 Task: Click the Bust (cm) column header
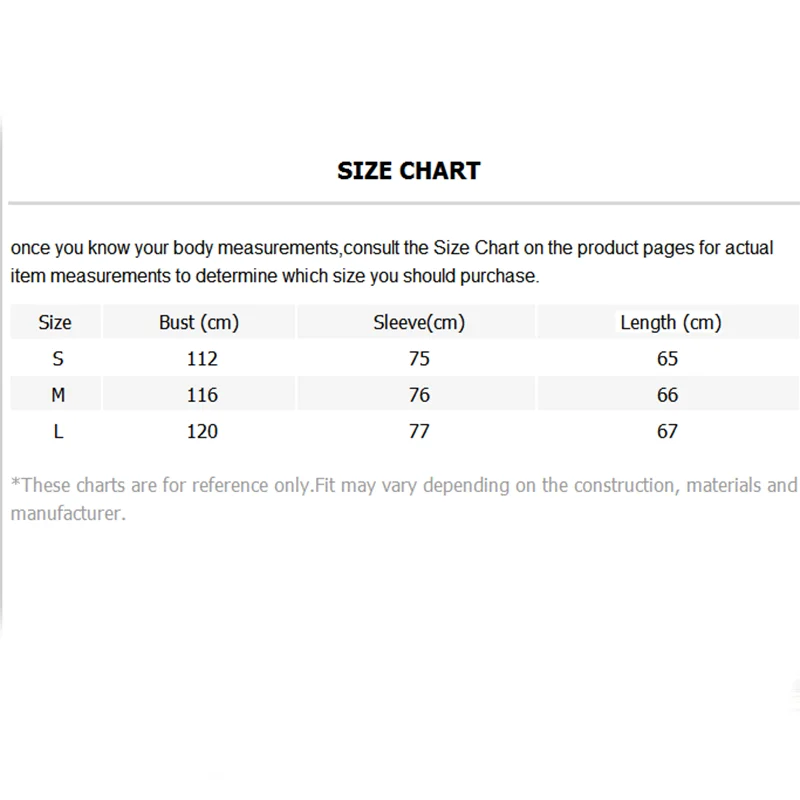click(x=199, y=322)
